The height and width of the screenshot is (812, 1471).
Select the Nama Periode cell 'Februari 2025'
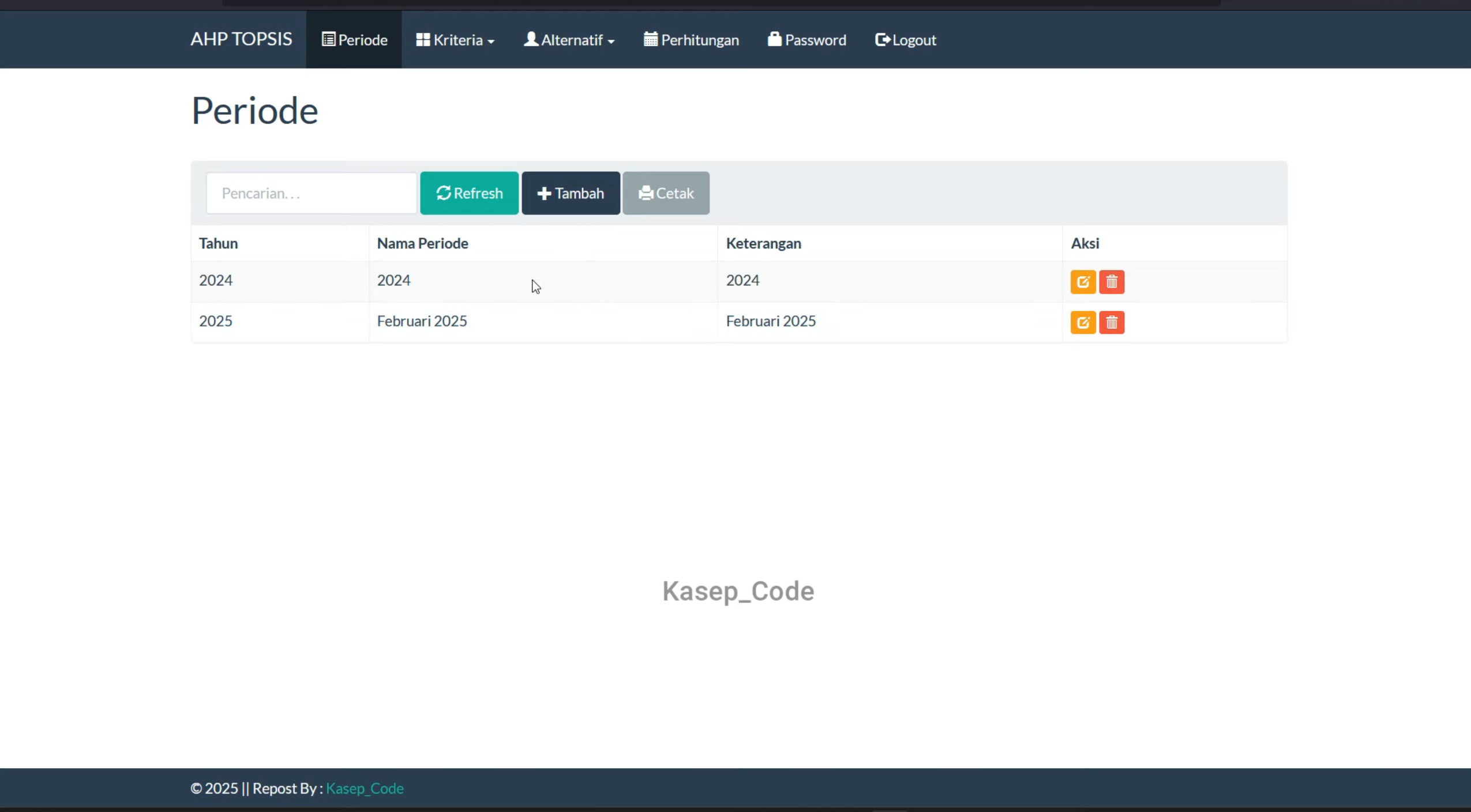pyautogui.click(x=543, y=321)
